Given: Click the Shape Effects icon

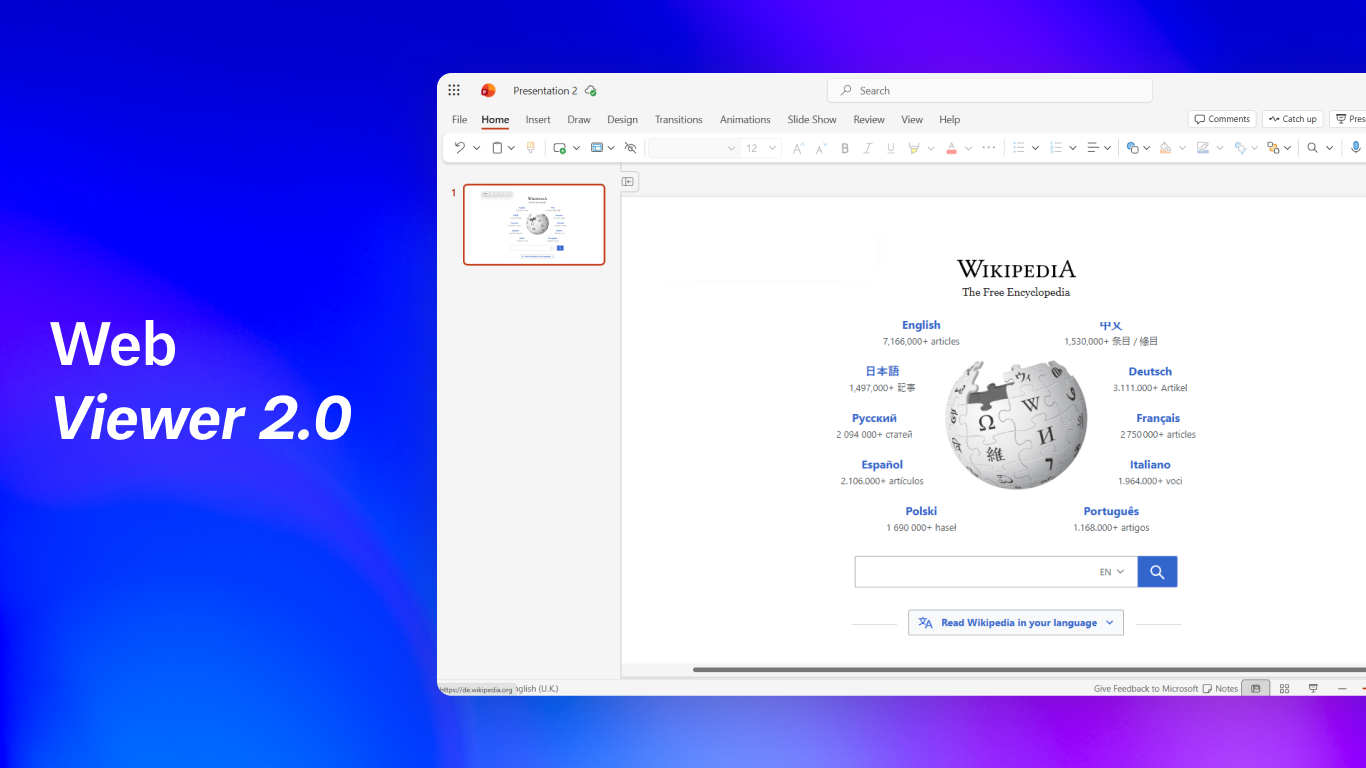Looking at the screenshot, I should [1240, 147].
